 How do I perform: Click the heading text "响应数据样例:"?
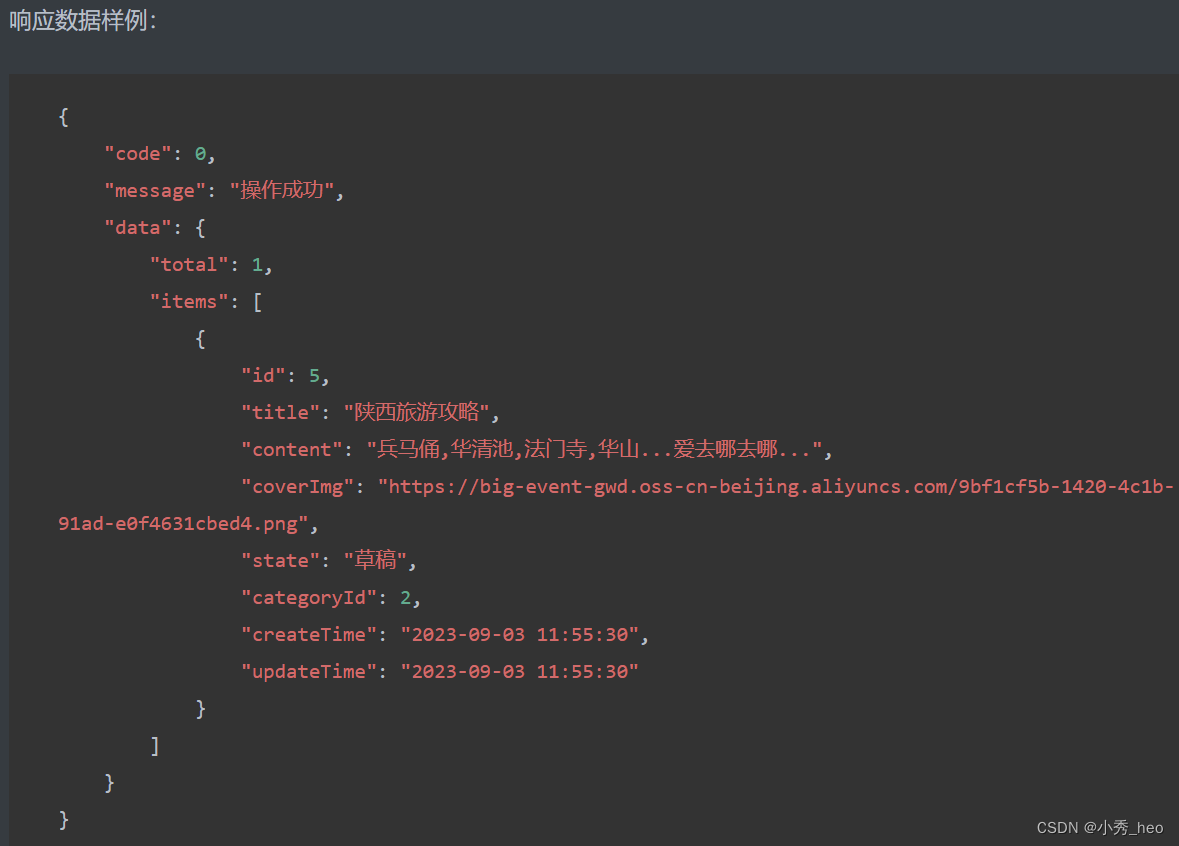(83, 20)
